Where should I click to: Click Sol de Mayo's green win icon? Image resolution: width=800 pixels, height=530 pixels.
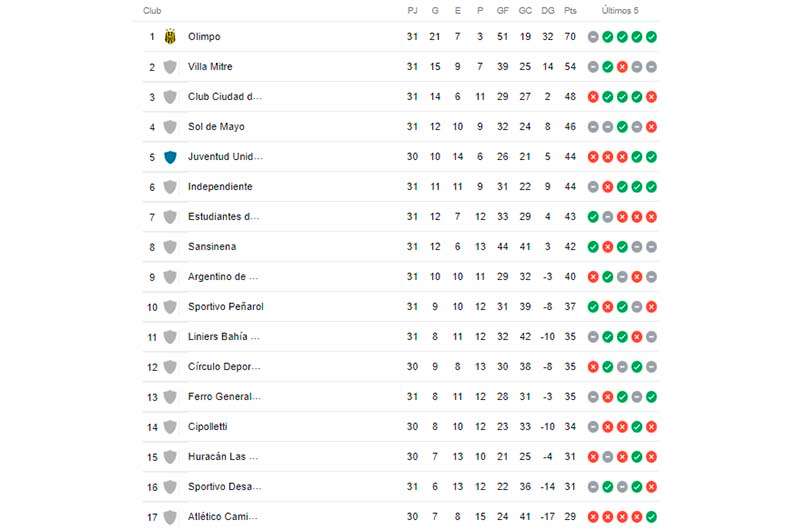622,127
